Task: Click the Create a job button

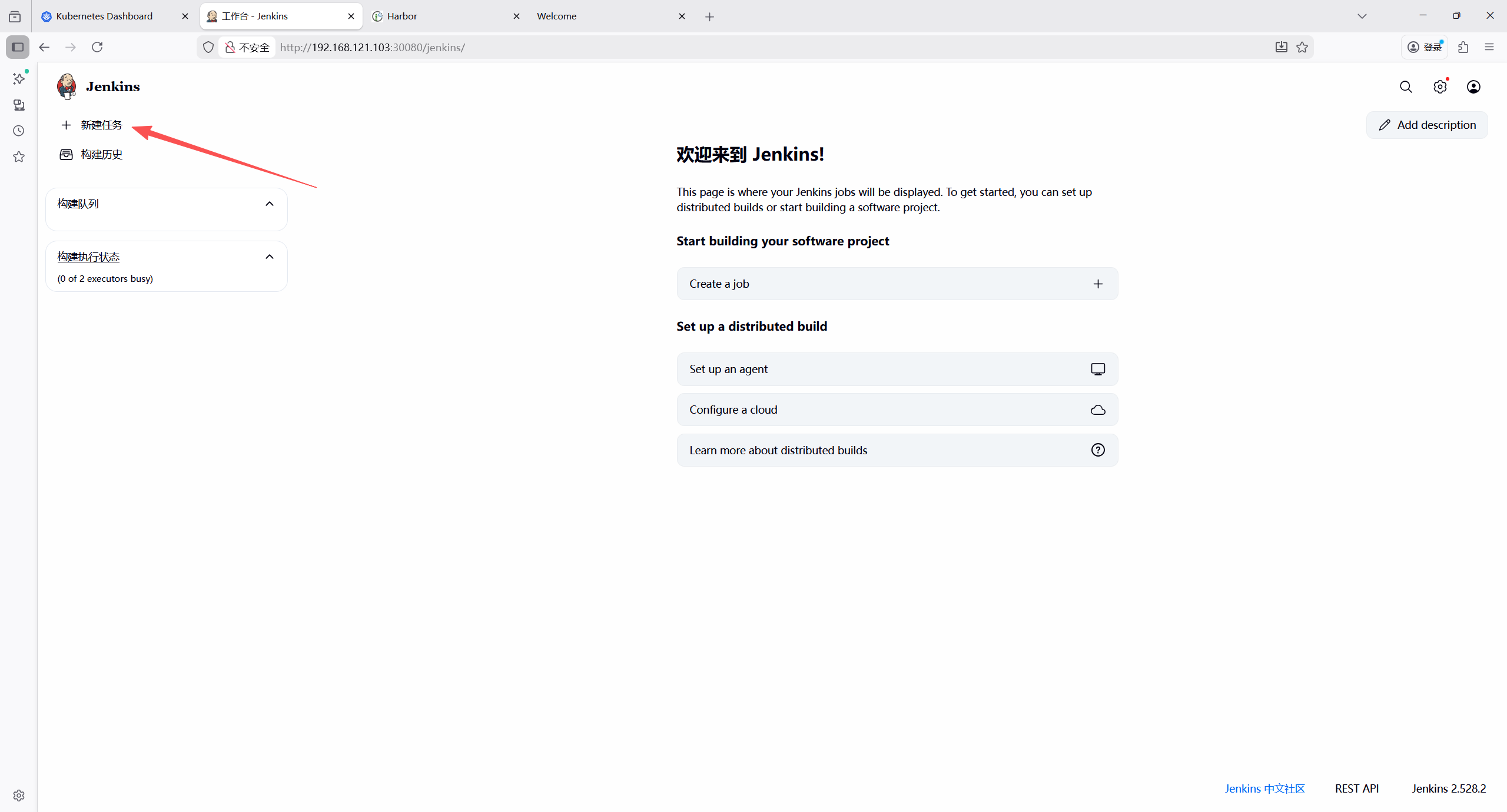Action: 897,284
